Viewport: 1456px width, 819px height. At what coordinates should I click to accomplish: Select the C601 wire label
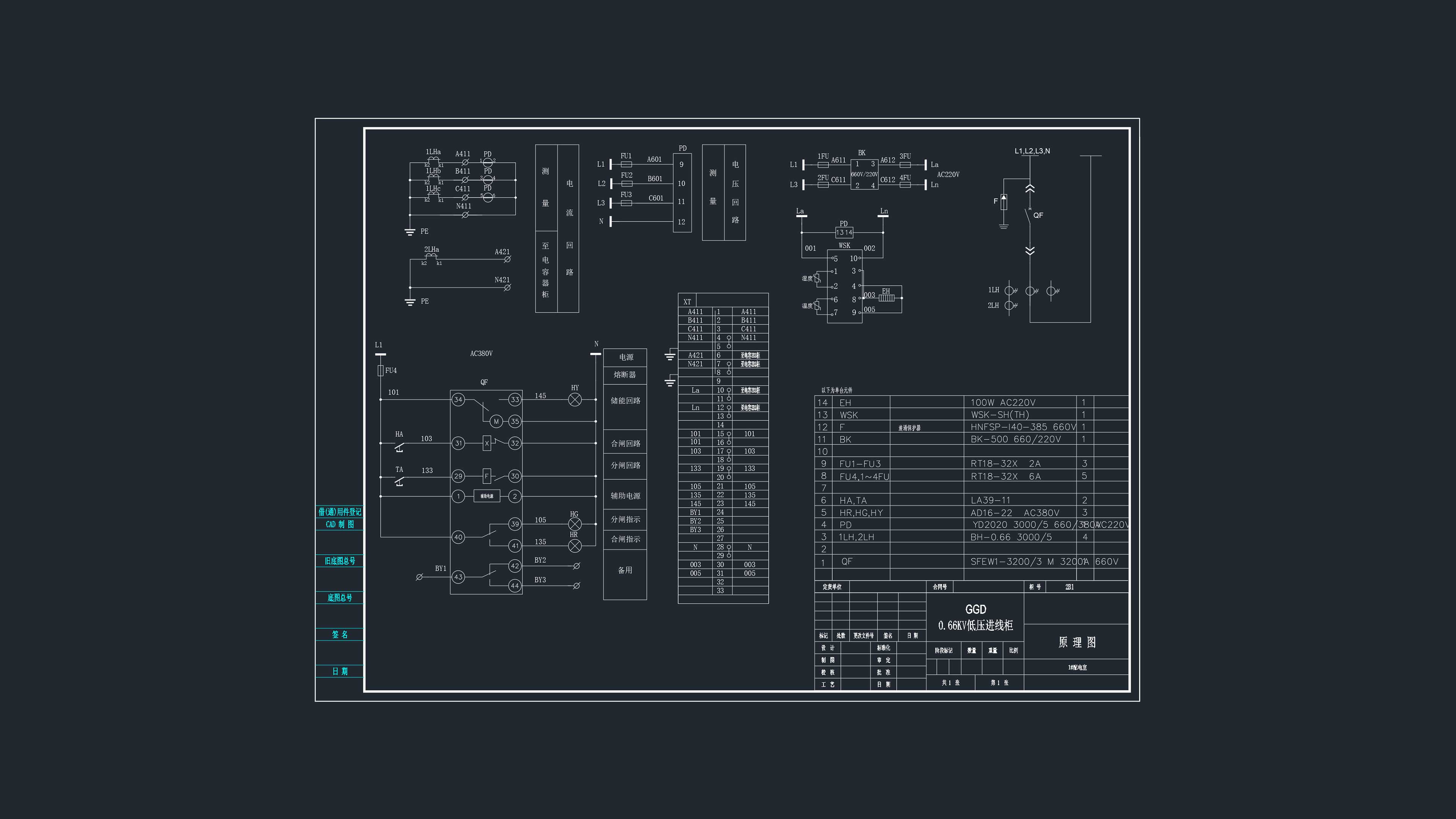point(656,198)
